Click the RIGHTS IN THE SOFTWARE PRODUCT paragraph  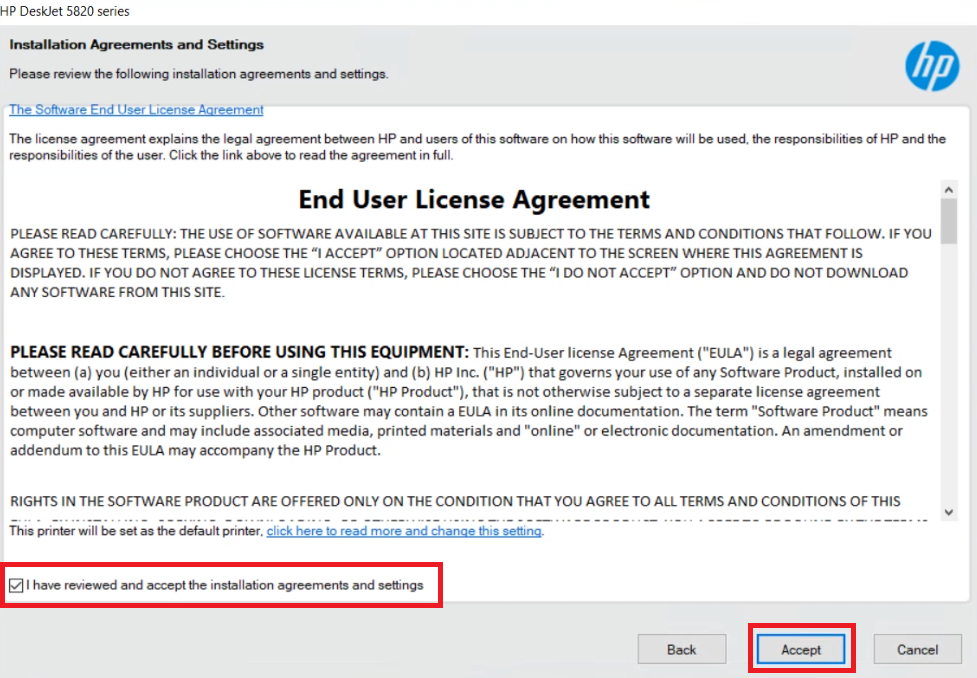coord(455,501)
